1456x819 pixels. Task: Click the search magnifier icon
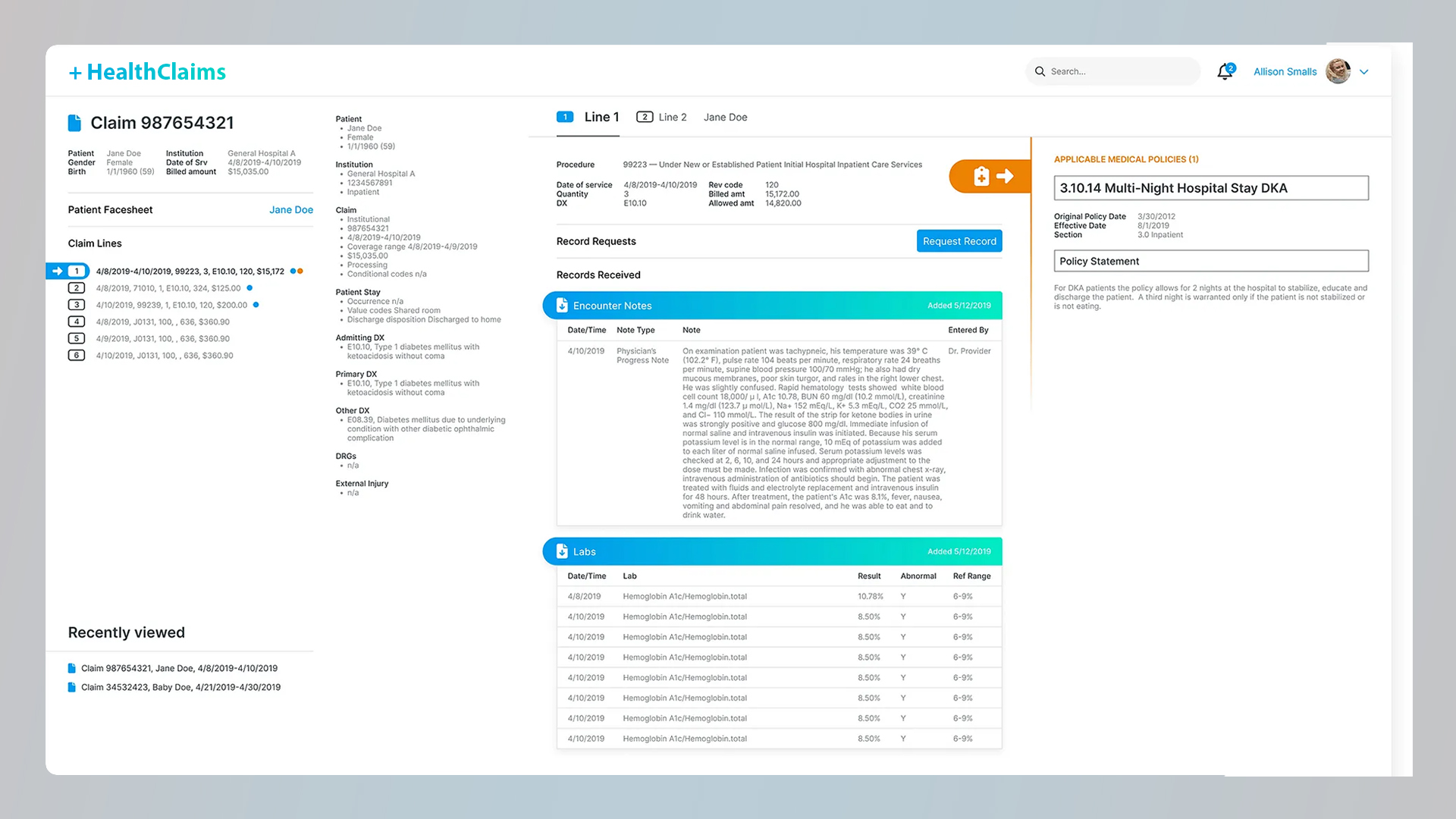click(x=1040, y=71)
